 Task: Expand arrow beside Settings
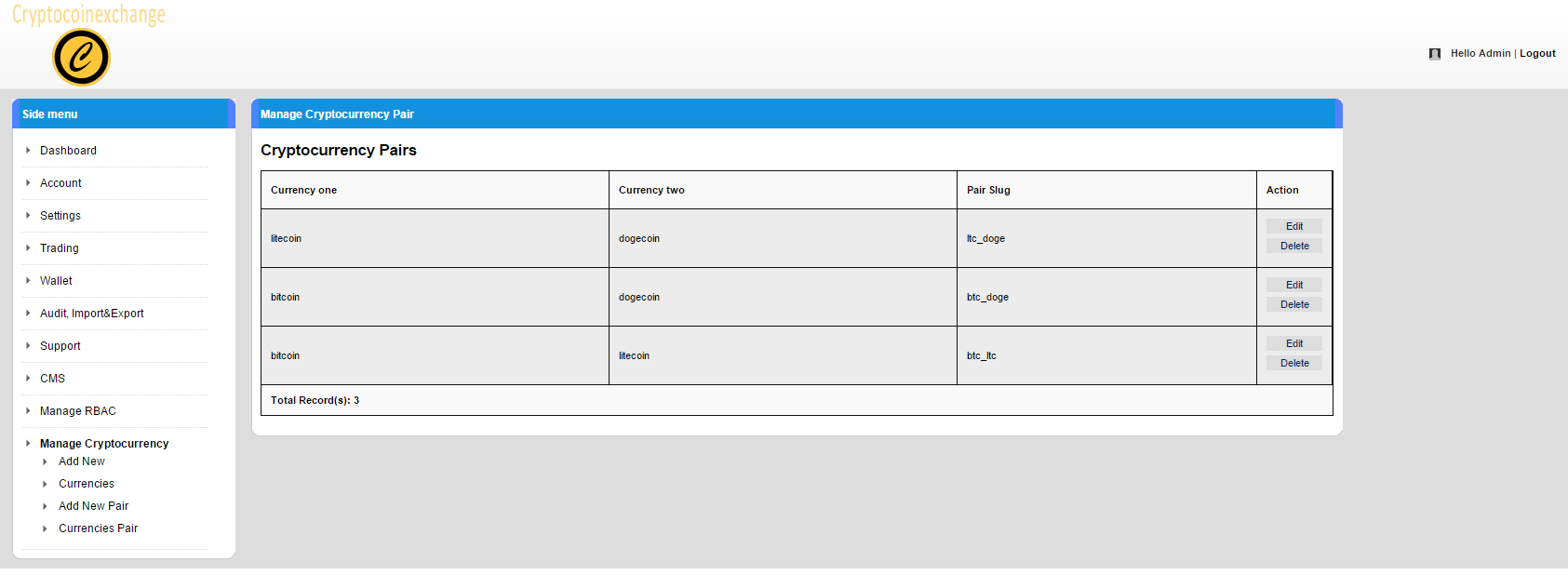pyautogui.click(x=28, y=215)
